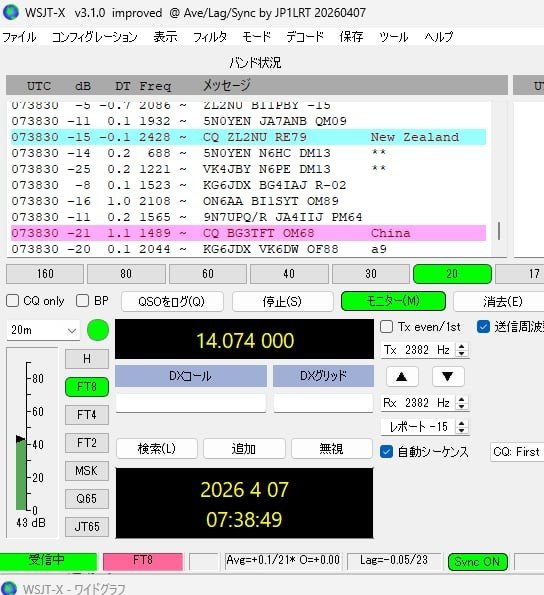Click the 停止(S) stop button
This screenshot has width=544, height=595.
click(283, 302)
